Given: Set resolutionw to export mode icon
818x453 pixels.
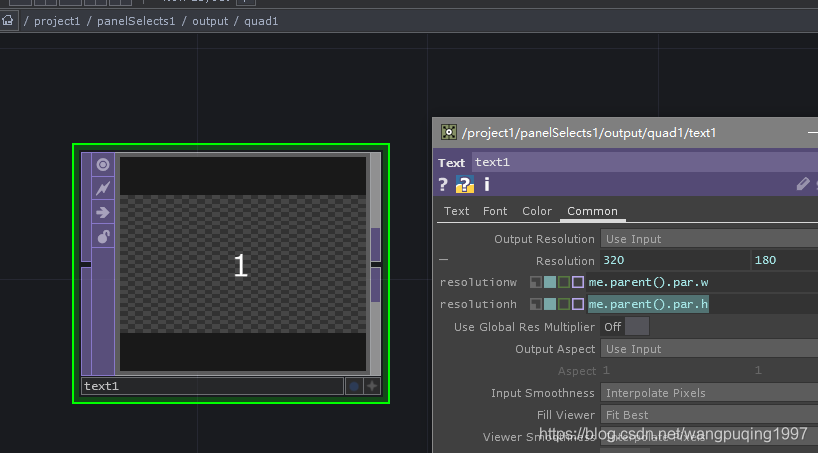Looking at the screenshot, I should (564, 282).
